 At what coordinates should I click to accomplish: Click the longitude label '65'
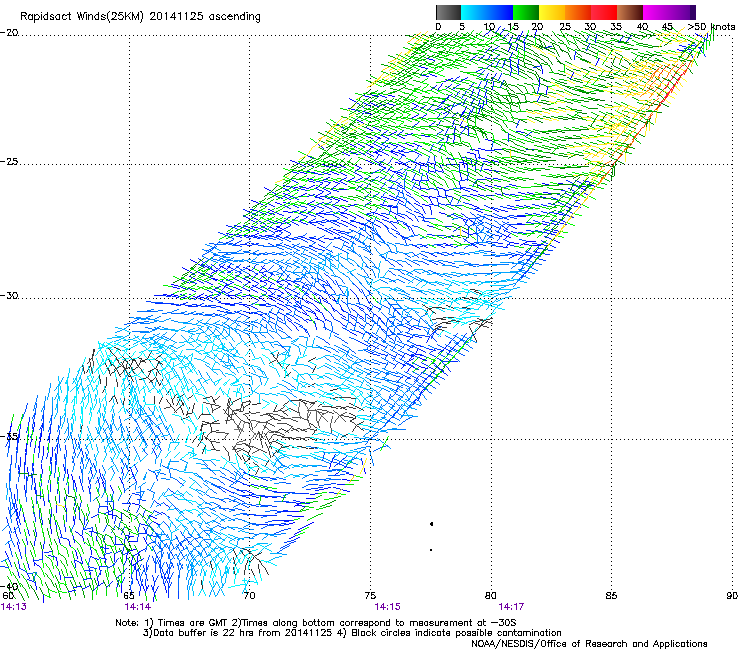129,596
